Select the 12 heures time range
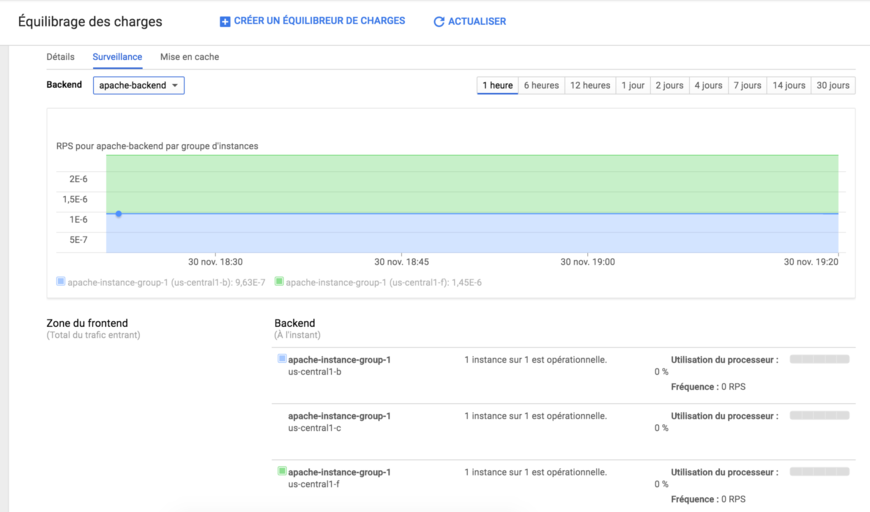This screenshot has width=870, height=512. point(590,85)
